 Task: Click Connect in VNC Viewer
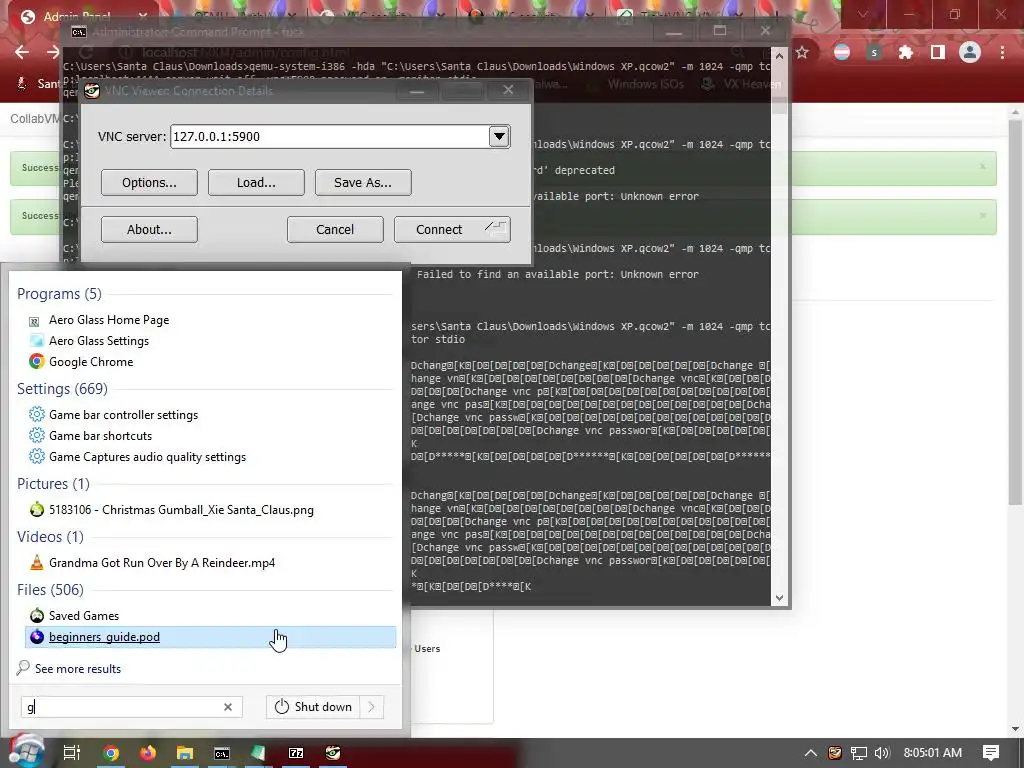tap(452, 229)
